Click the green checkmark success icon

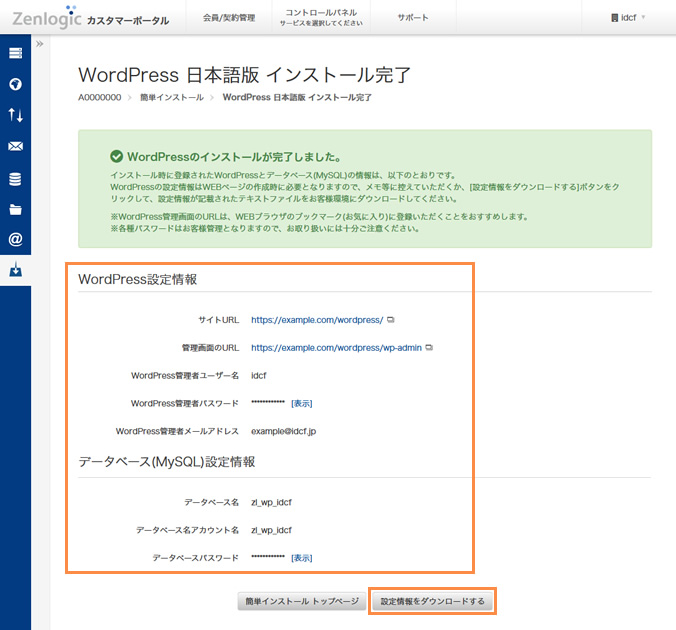click(116, 157)
